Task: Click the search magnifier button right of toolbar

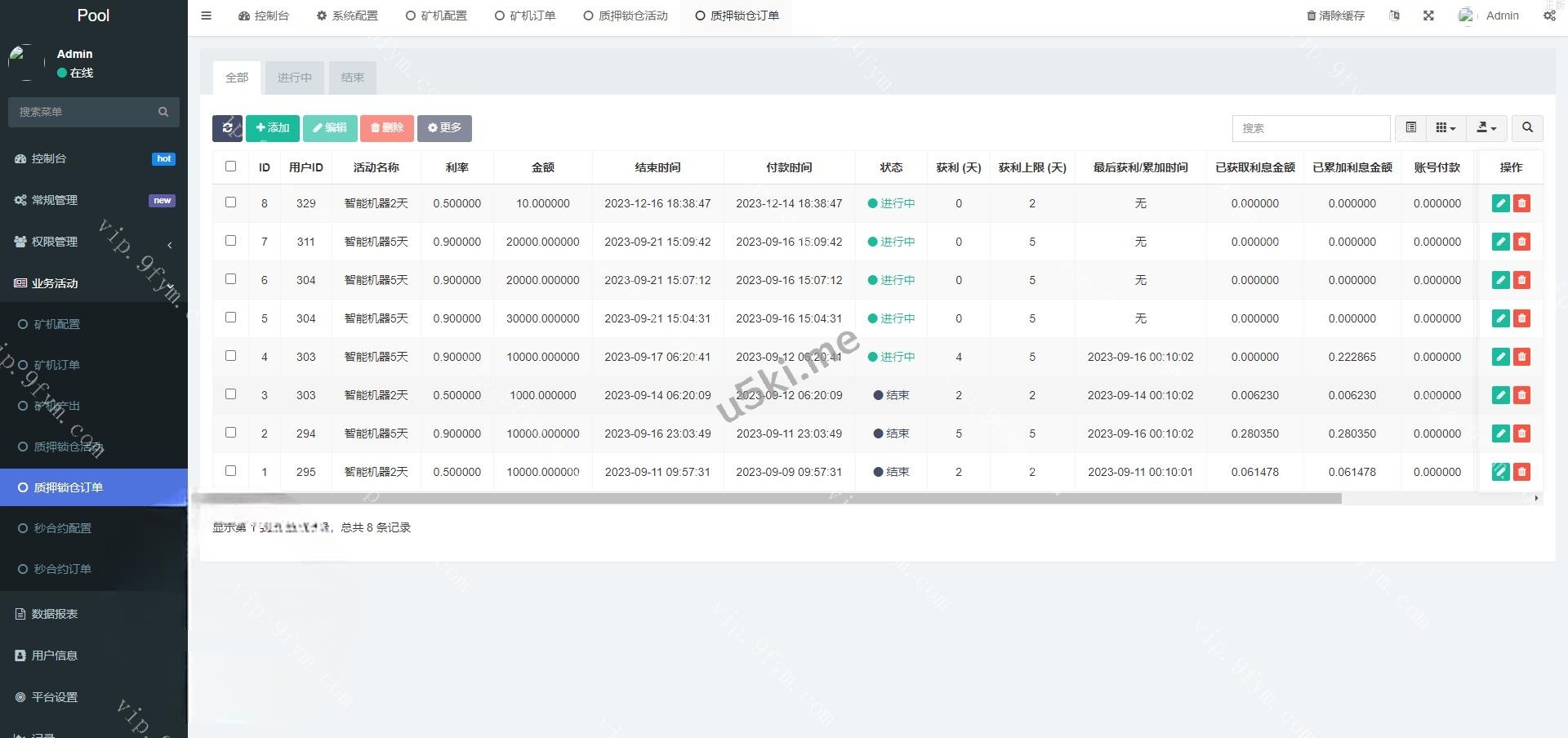Action: 1527,128
